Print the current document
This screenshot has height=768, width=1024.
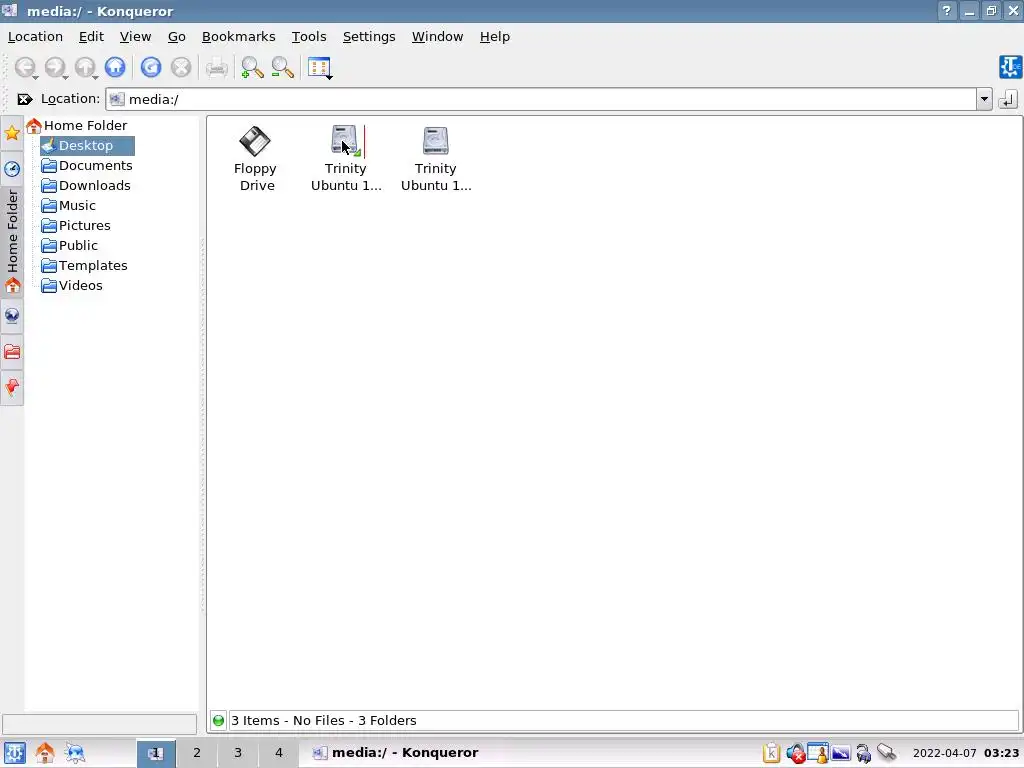(x=217, y=67)
